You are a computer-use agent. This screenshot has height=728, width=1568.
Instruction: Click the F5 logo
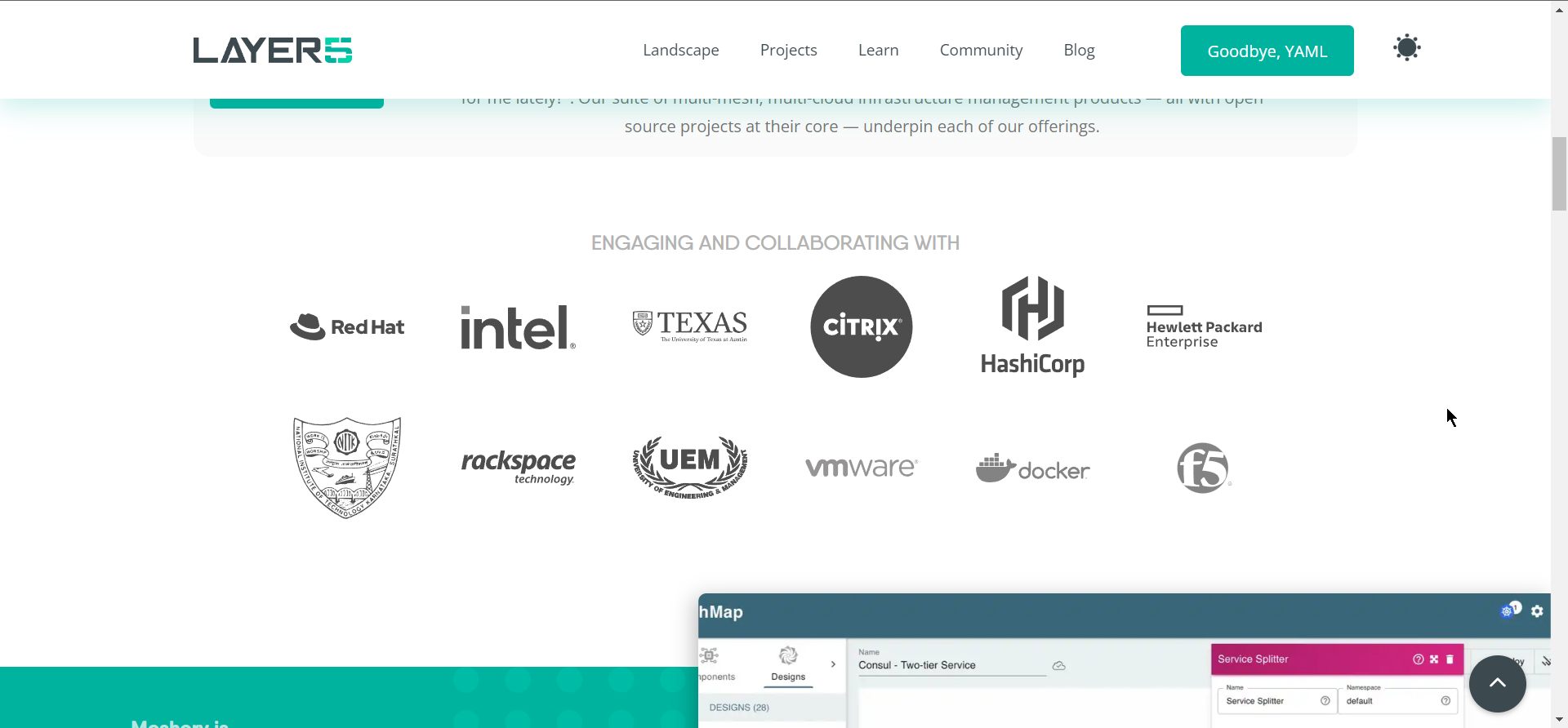tap(1204, 468)
